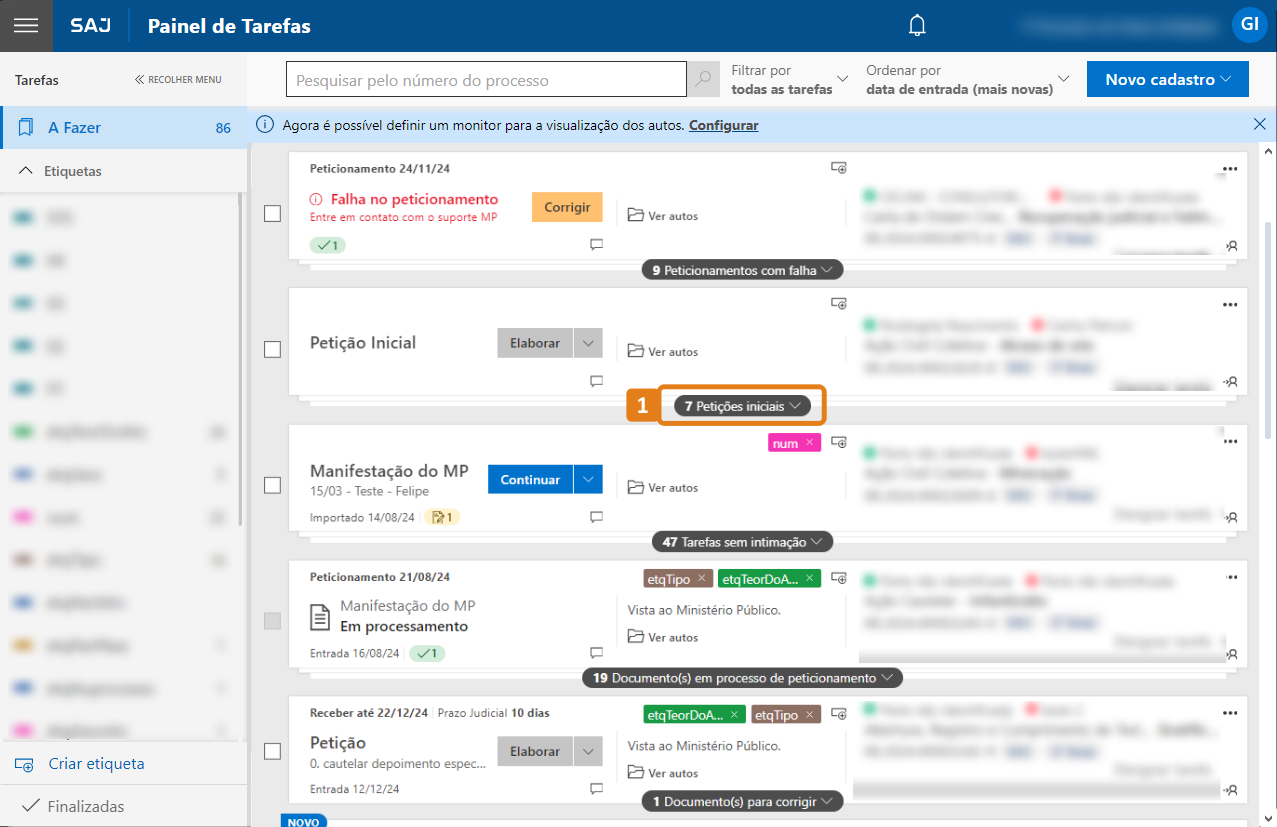1277x827 pixels.
Task: Check the Petição Inicial task checkbox
Action: click(x=272, y=349)
